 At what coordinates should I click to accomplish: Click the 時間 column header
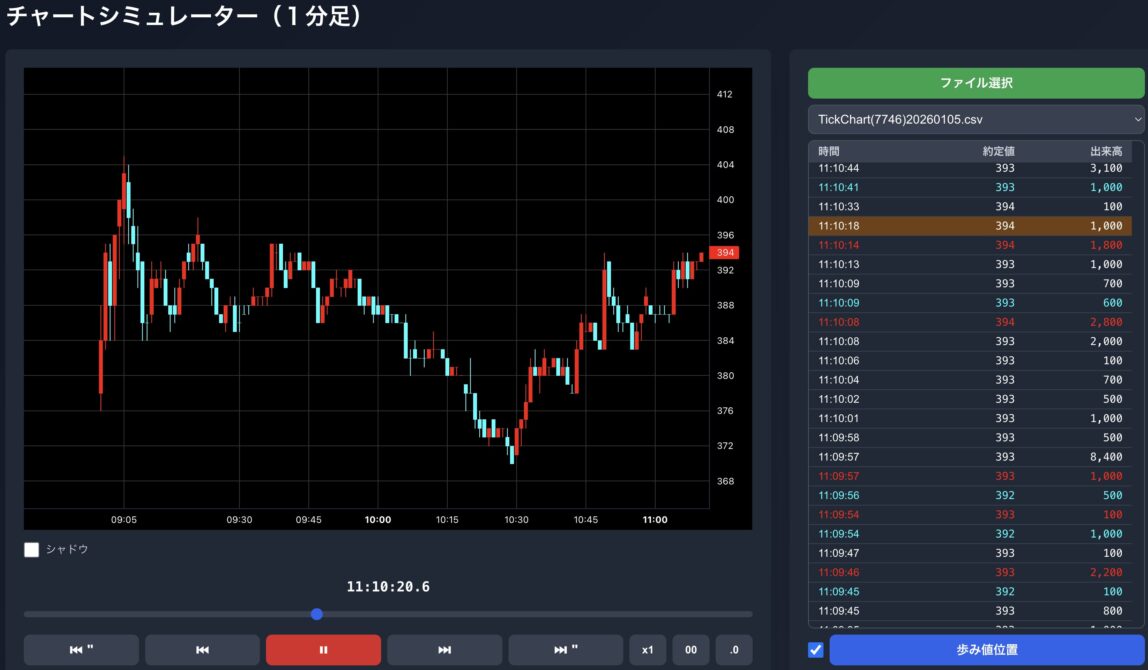829,151
